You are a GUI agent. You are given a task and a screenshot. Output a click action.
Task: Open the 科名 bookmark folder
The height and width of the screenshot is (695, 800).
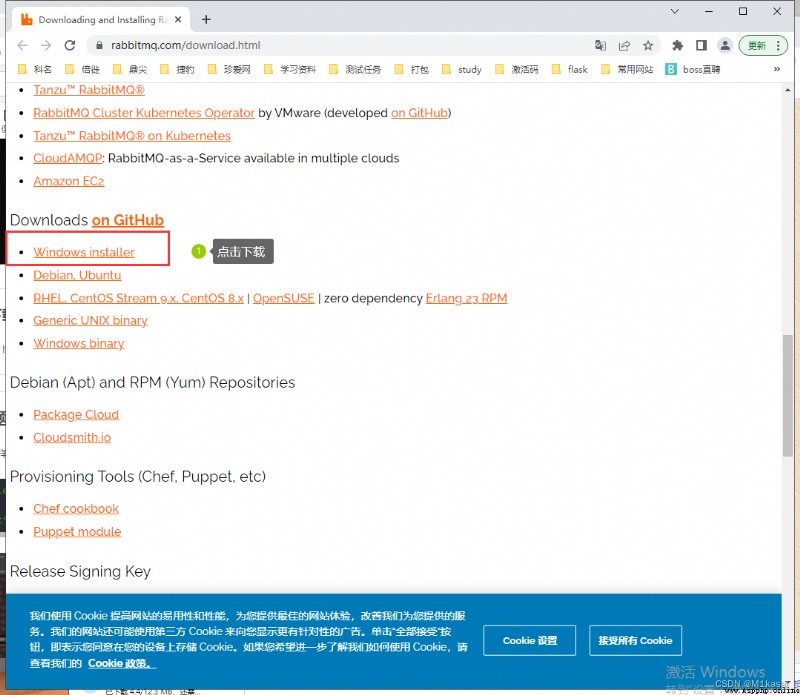(35, 69)
